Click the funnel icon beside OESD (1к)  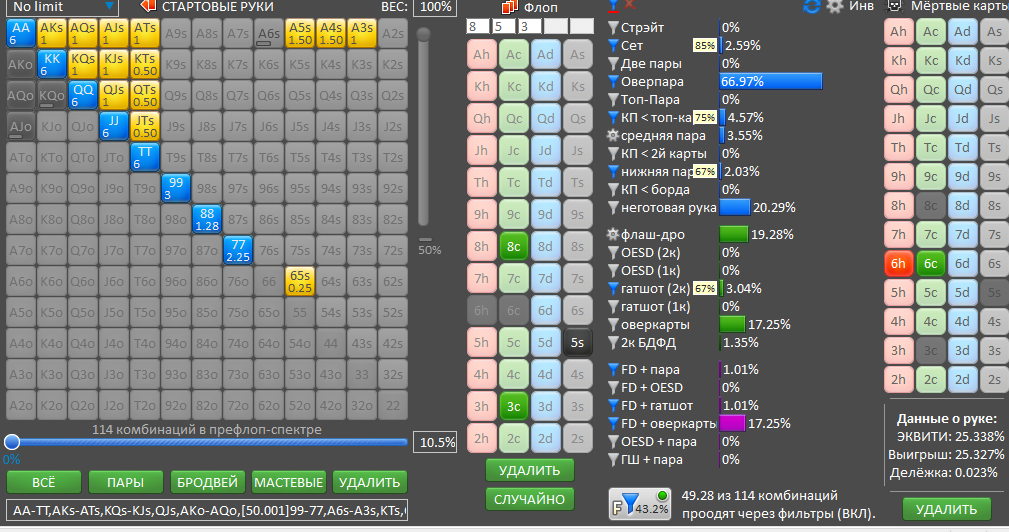(x=613, y=271)
